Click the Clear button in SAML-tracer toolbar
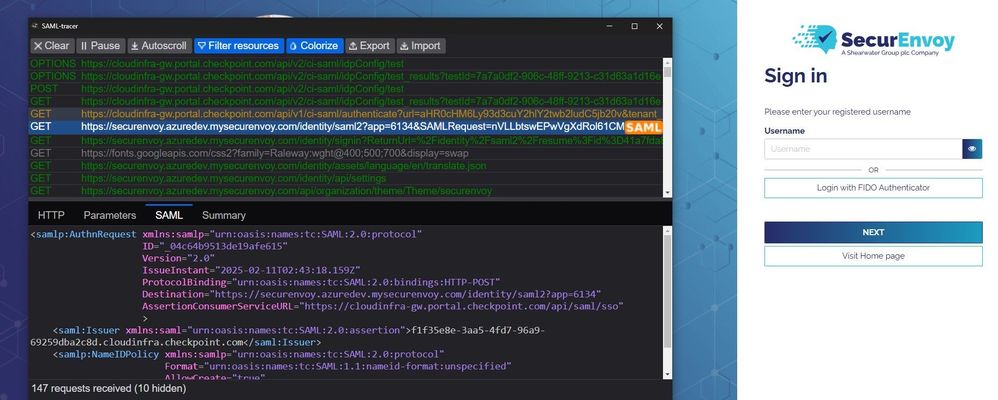 click(51, 46)
